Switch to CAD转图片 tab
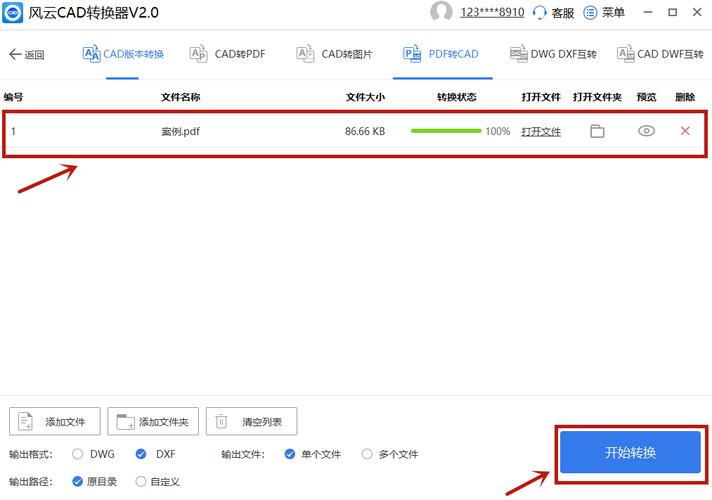This screenshot has width=712, height=500. pos(334,54)
